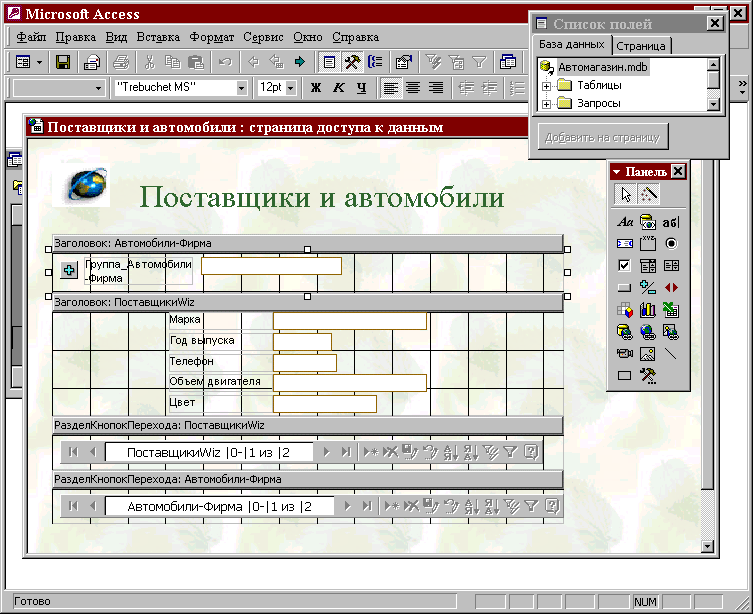The image size is (753, 614).
Task: Toggle Italic (К) formatting
Action: (339, 88)
